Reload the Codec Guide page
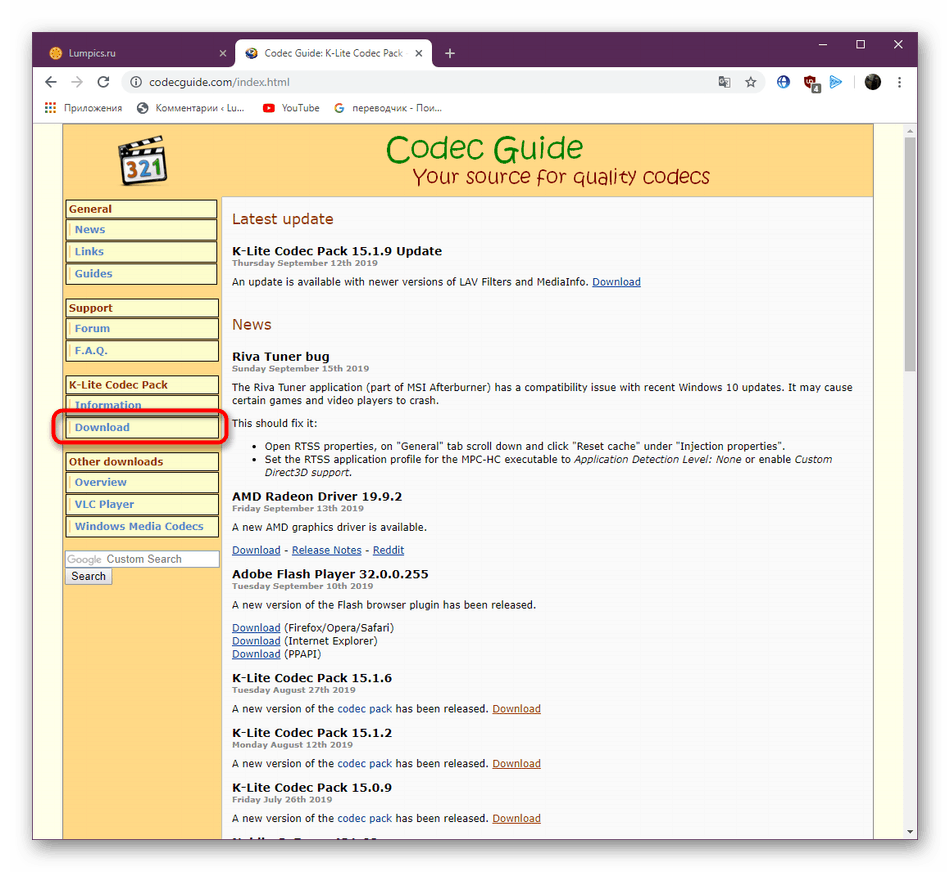The image size is (950, 872). 104,82
